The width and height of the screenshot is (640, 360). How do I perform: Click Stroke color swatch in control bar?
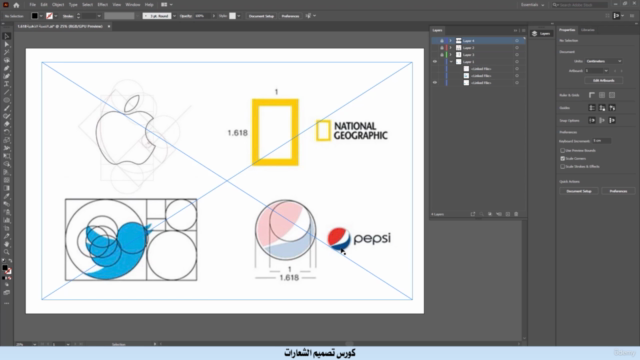tap(49, 16)
